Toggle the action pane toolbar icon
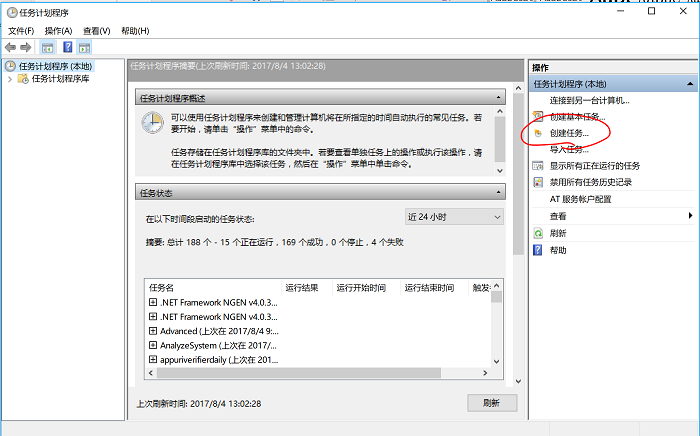This screenshot has width=700, height=436. (85, 47)
